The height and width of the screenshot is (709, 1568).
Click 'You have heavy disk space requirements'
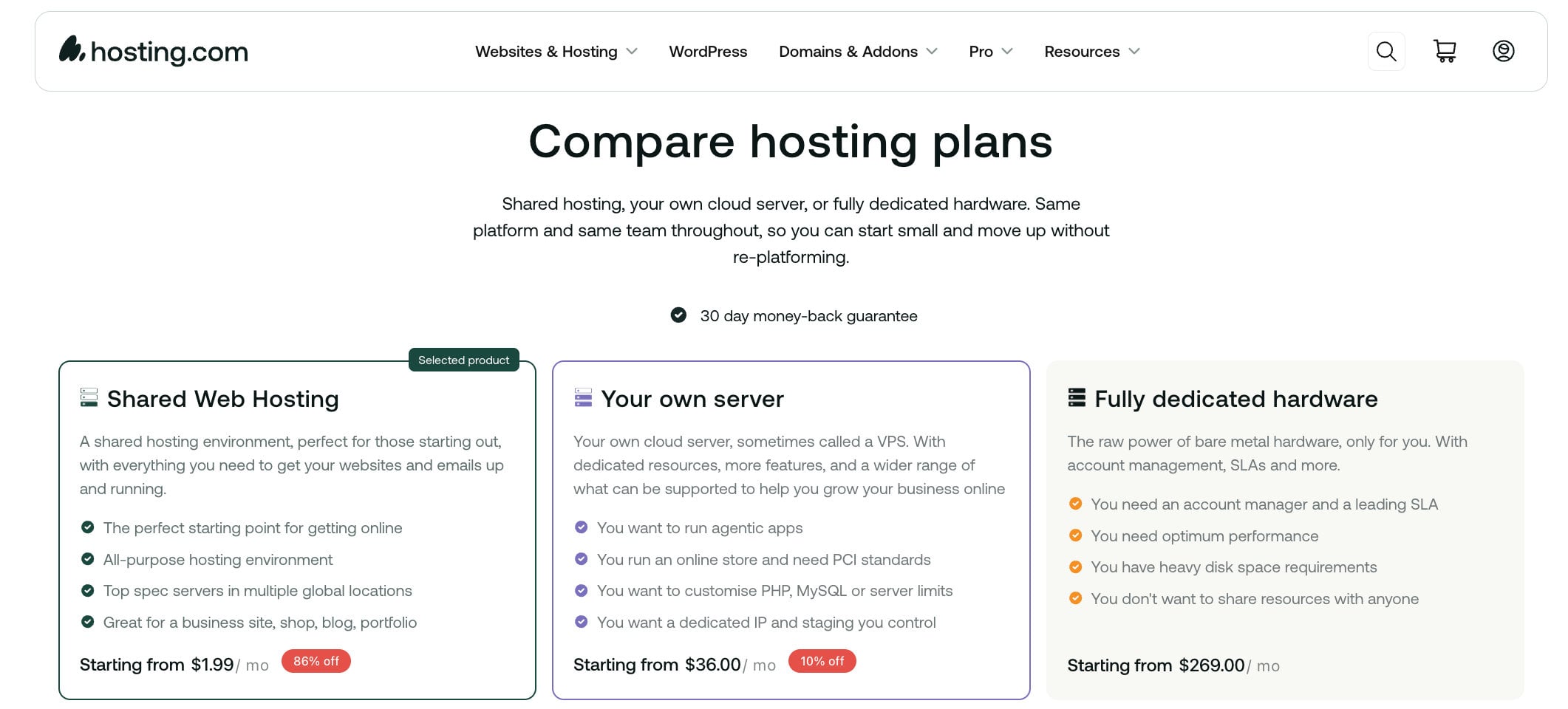point(1234,567)
